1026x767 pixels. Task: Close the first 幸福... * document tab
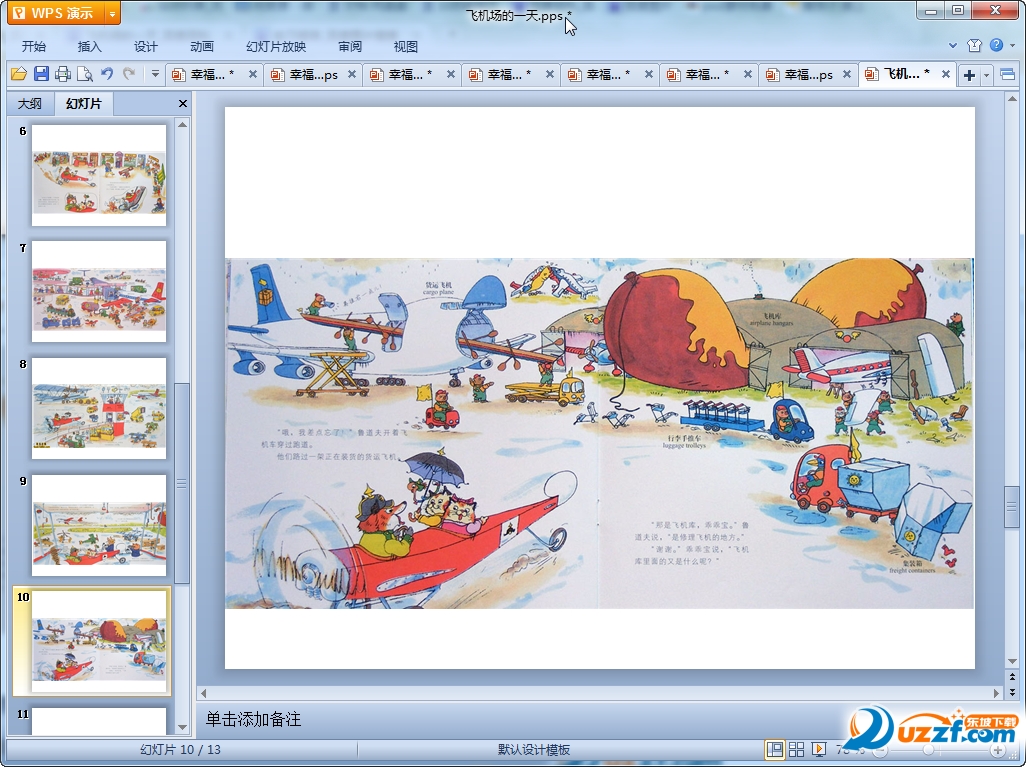[253, 75]
